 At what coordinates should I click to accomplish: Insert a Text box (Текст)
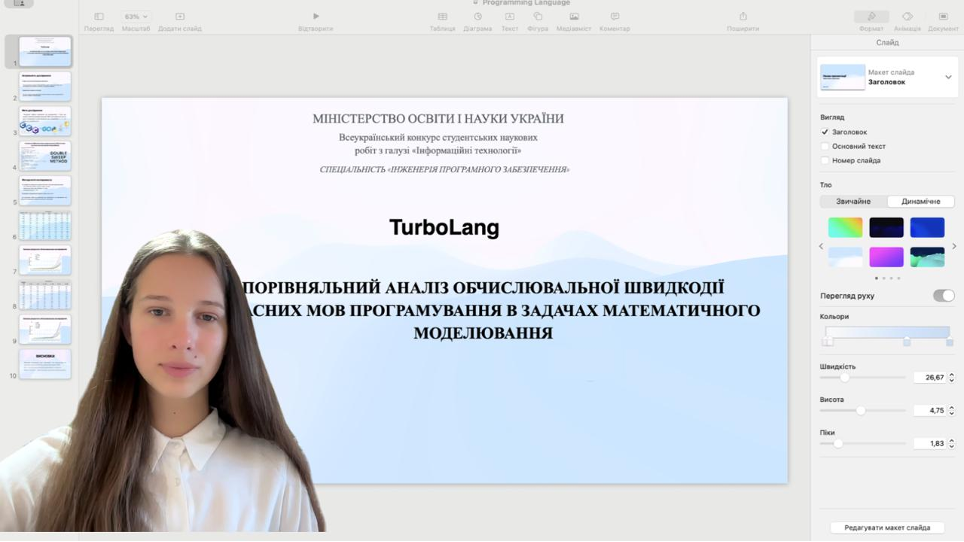point(509,17)
